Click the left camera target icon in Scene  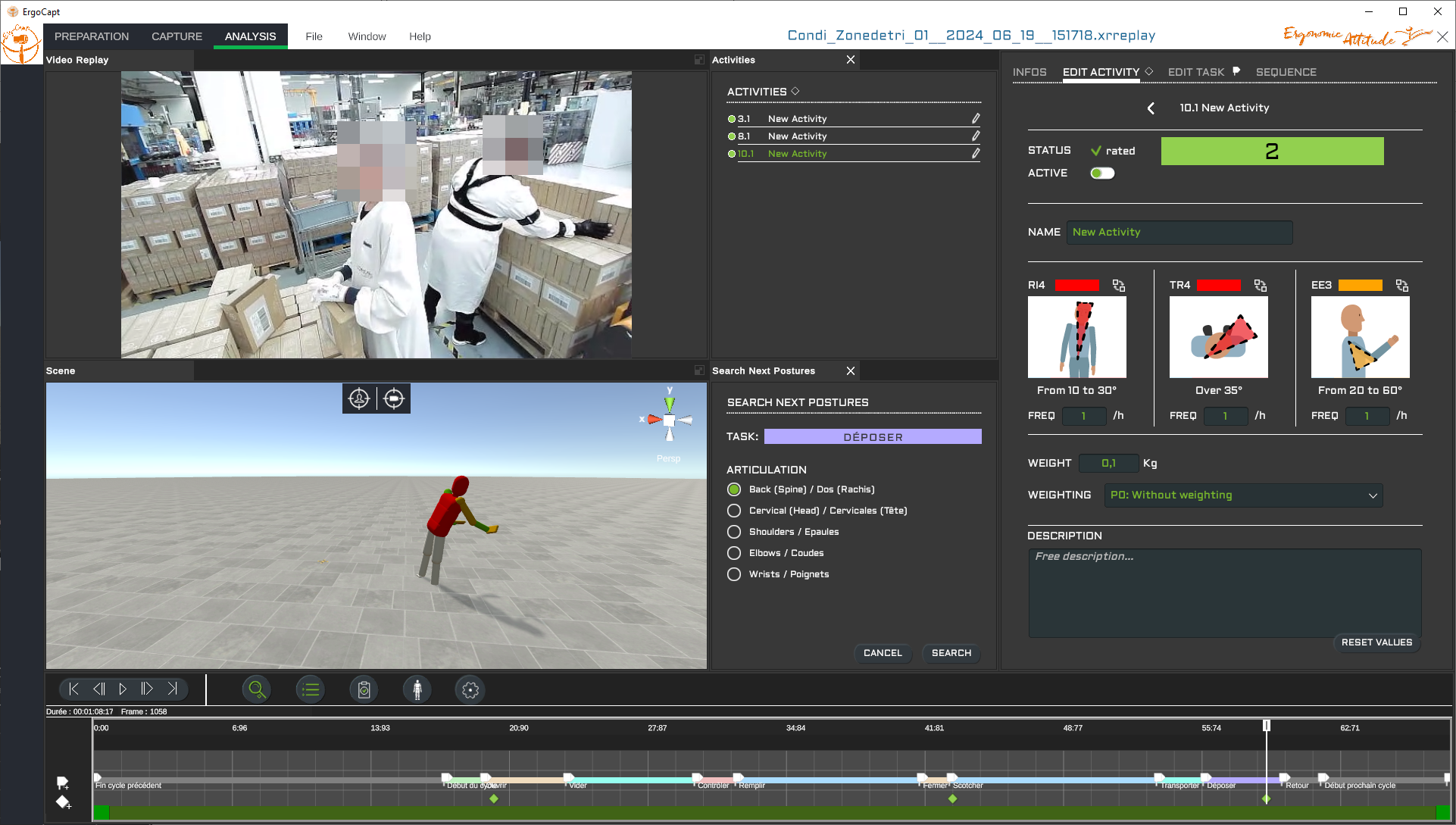tap(359, 398)
